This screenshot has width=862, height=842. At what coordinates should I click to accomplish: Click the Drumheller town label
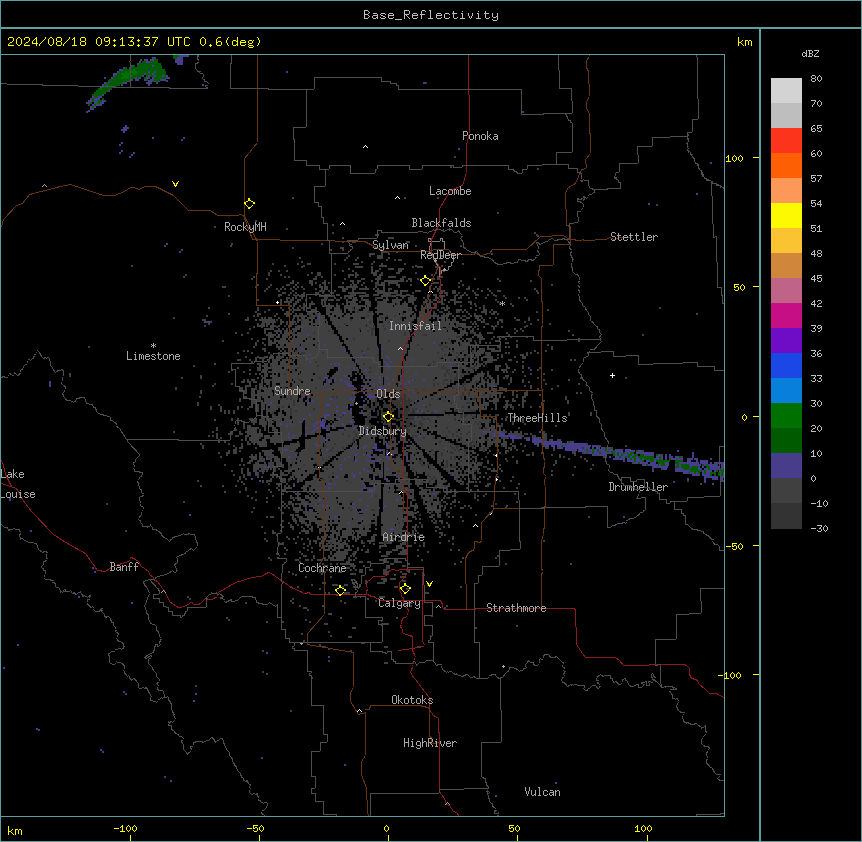638,487
